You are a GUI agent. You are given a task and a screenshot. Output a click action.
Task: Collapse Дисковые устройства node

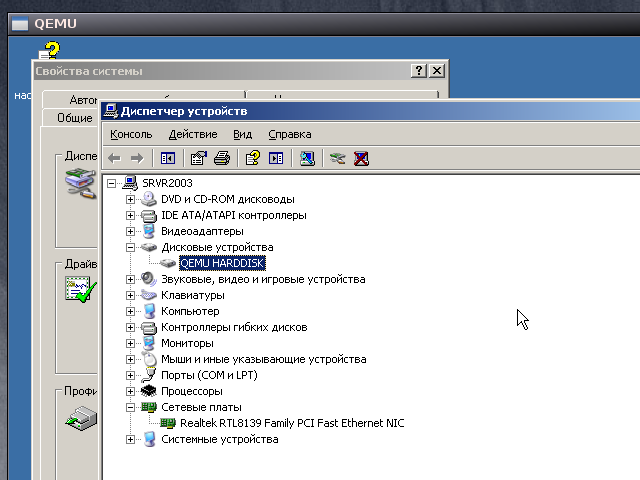[130, 247]
